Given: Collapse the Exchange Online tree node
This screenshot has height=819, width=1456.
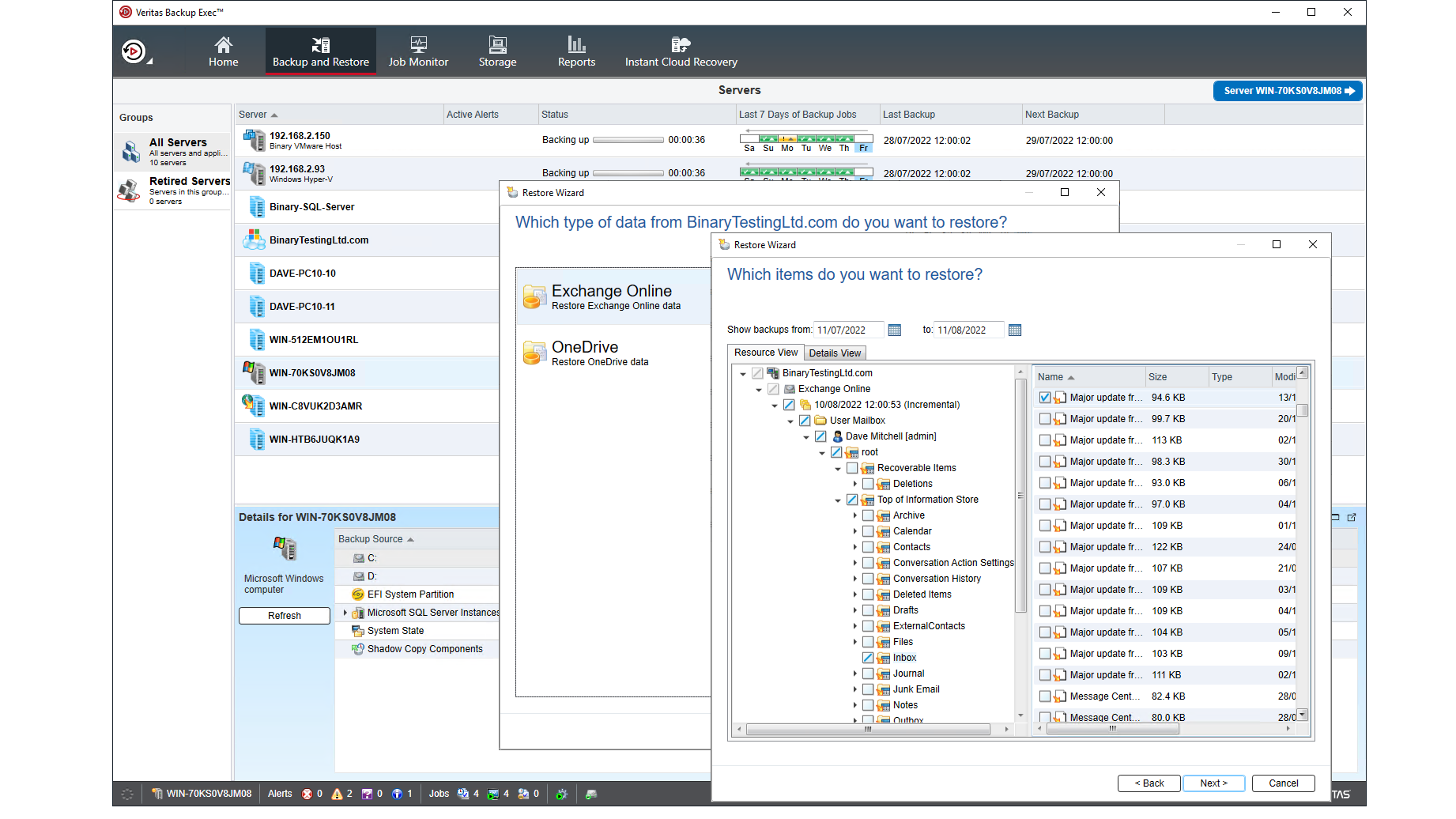Looking at the screenshot, I should click(758, 388).
